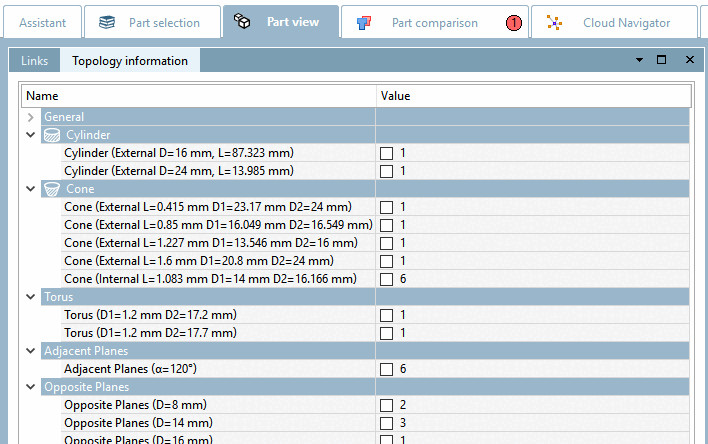Collapse the Cone section
Viewport: 708px width, 444px height.
pos(31,189)
